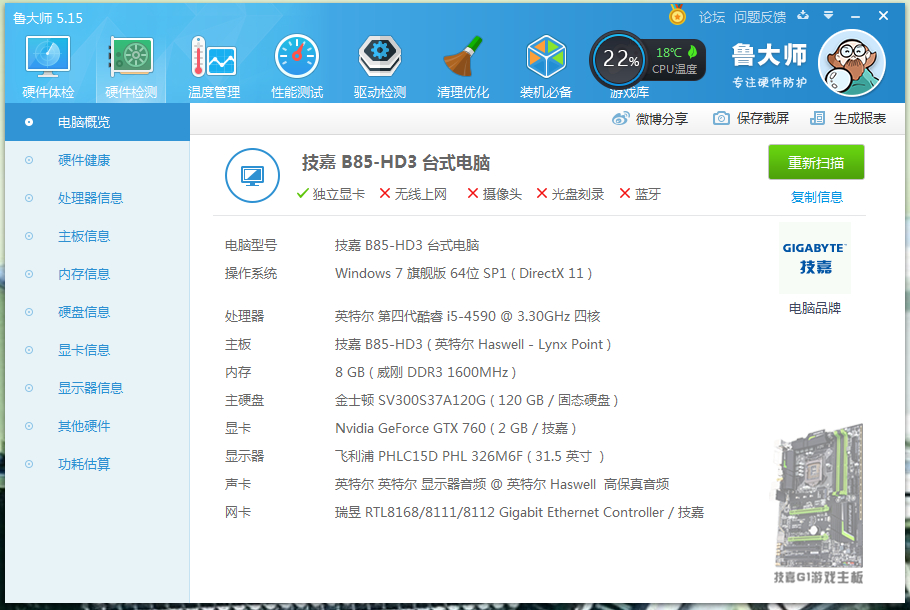Click the 独立显卡 checkmark status
Screen dimensions: 910x610
pos(330,194)
